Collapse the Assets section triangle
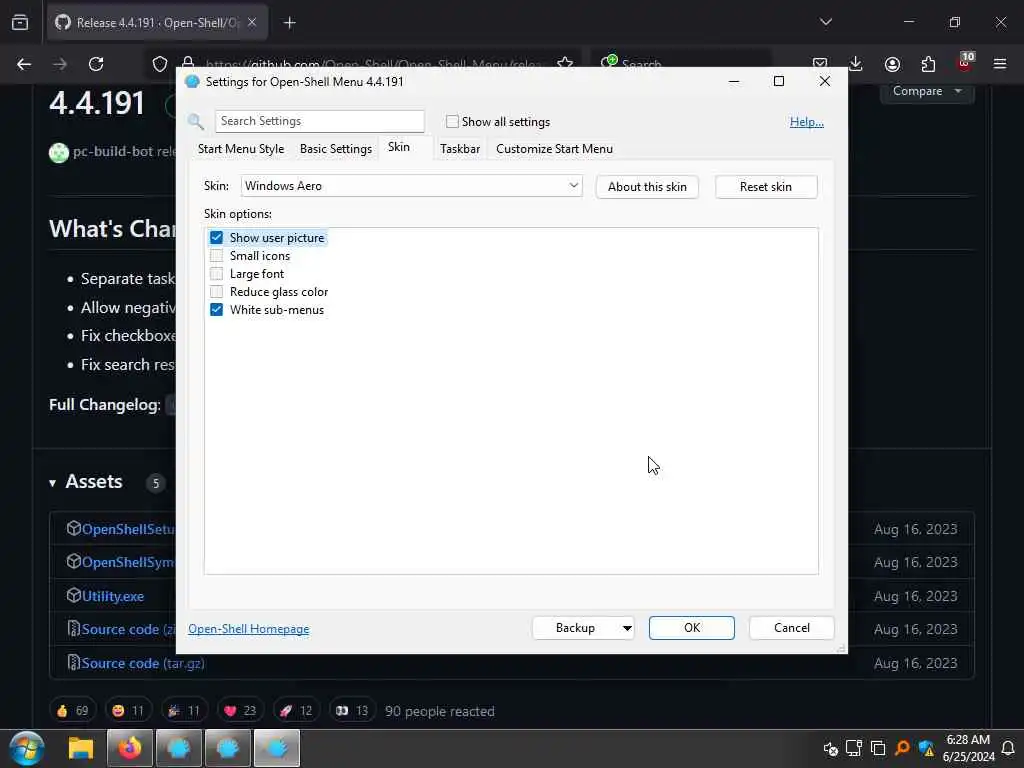The width and height of the screenshot is (1024, 768). pos(52,483)
